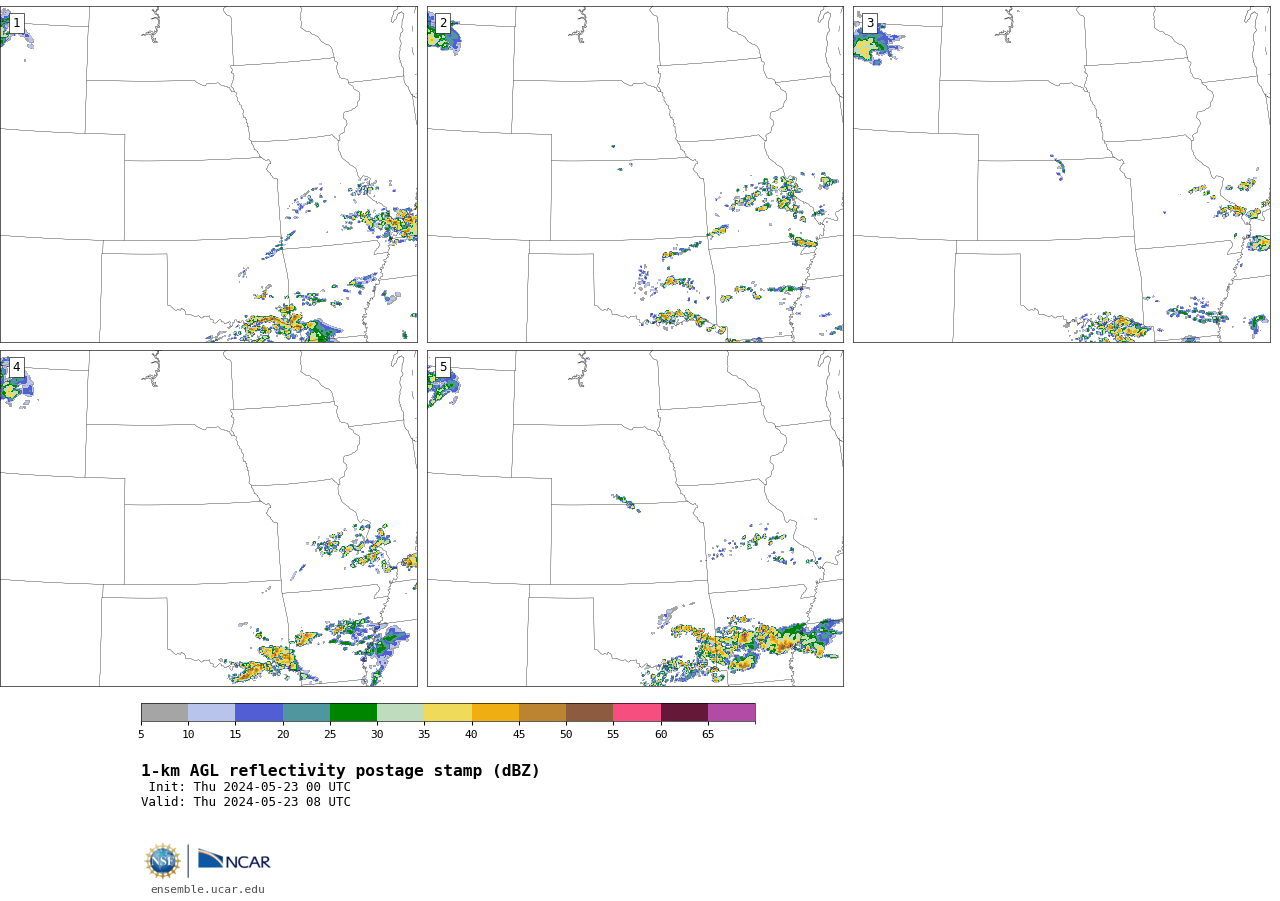Open ensemble member 1 reflectivity map
The width and height of the screenshot is (1280, 901).
click(208, 174)
